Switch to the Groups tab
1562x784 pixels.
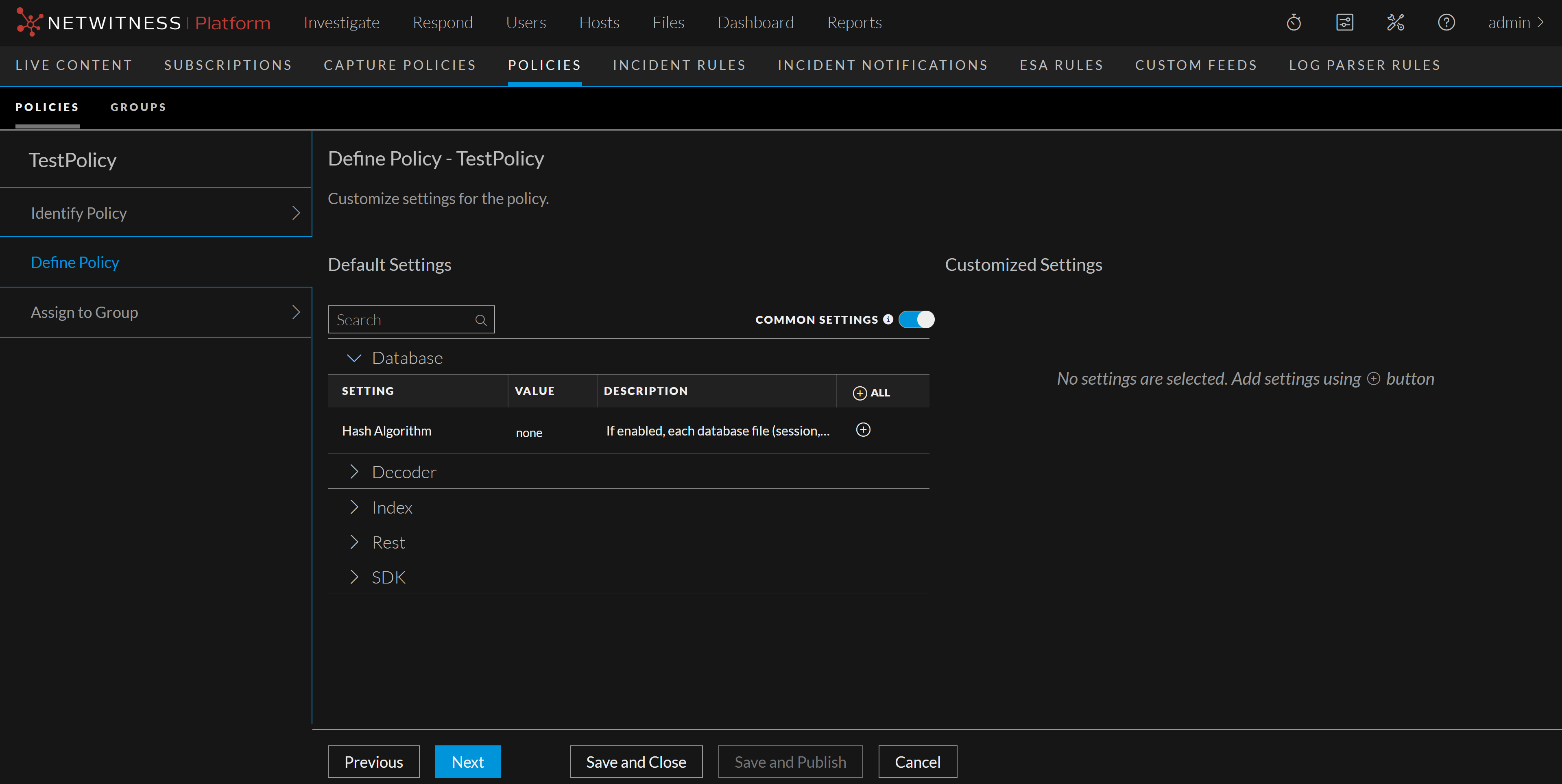[x=138, y=107]
